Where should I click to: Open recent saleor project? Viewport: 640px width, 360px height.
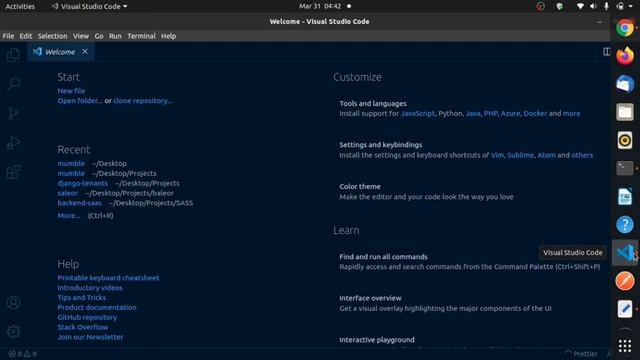click(67, 193)
